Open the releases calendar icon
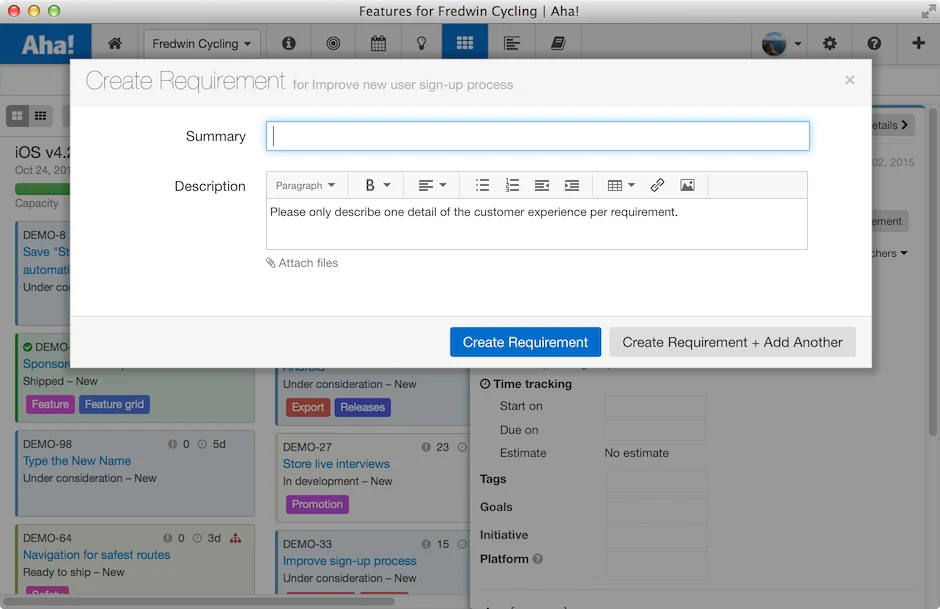This screenshot has height=609, width=940. 378,43
